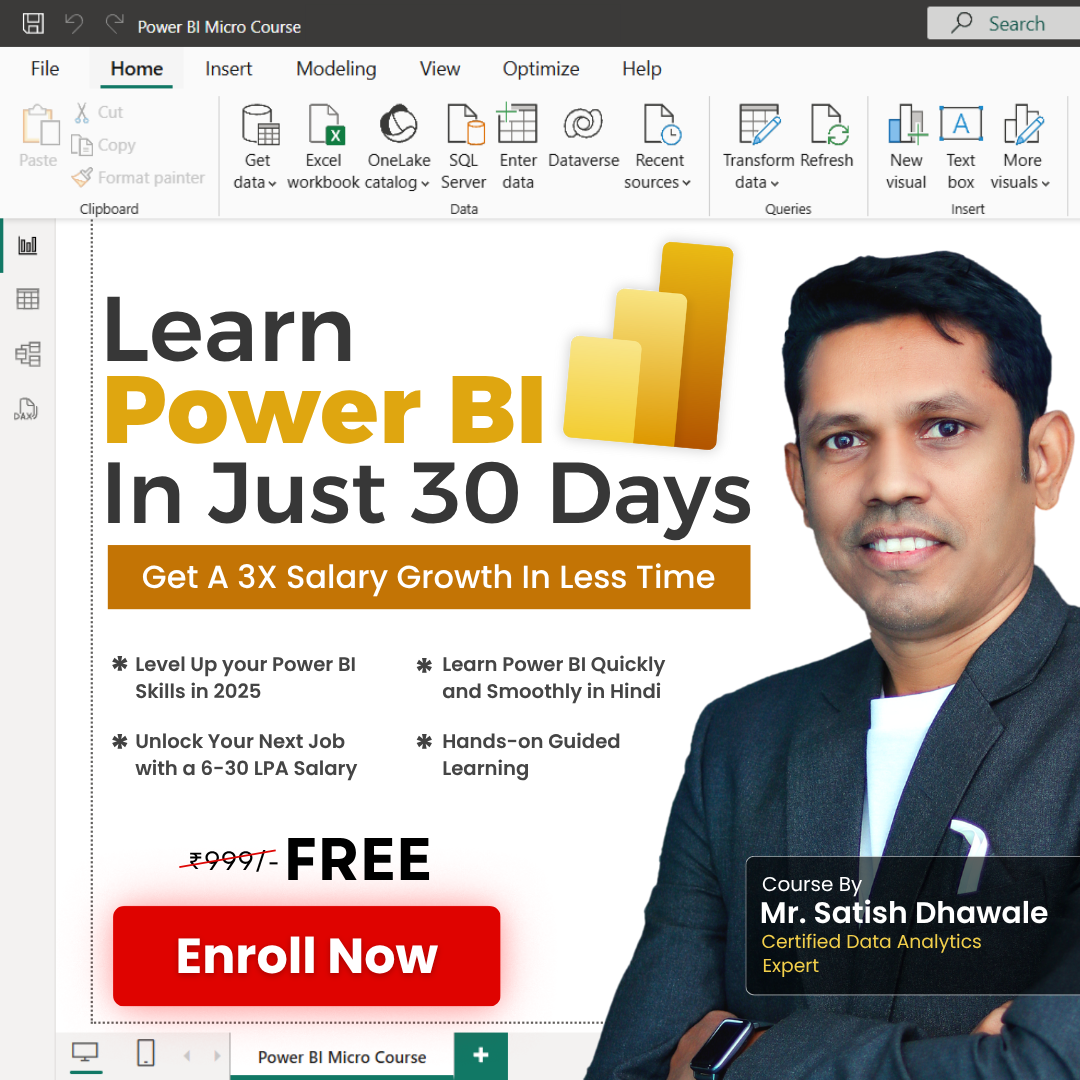Click the Search box in title bar
The width and height of the screenshot is (1080, 1080).
1004,23
